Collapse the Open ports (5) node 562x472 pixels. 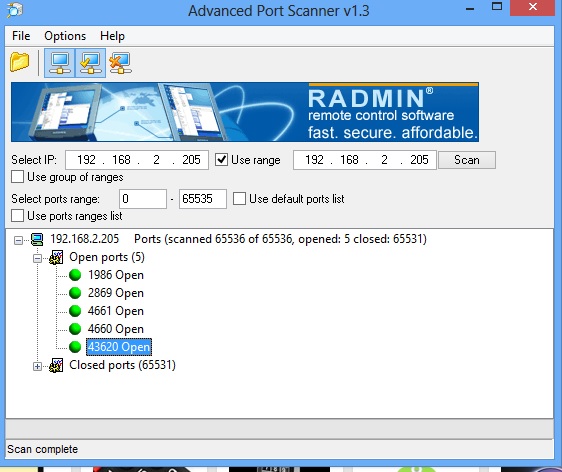pyautogui.click(x=37, y=258)
